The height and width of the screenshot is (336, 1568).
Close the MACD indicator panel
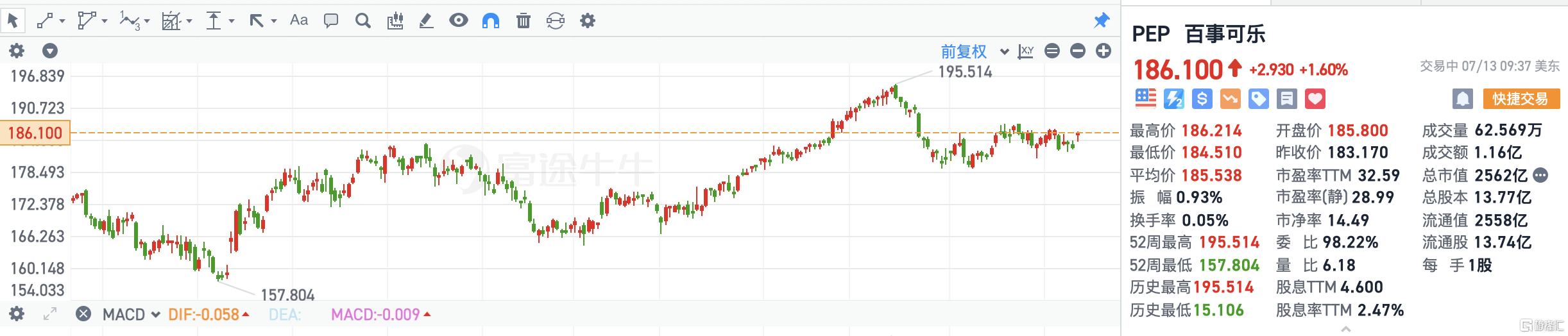click(83, 314)
